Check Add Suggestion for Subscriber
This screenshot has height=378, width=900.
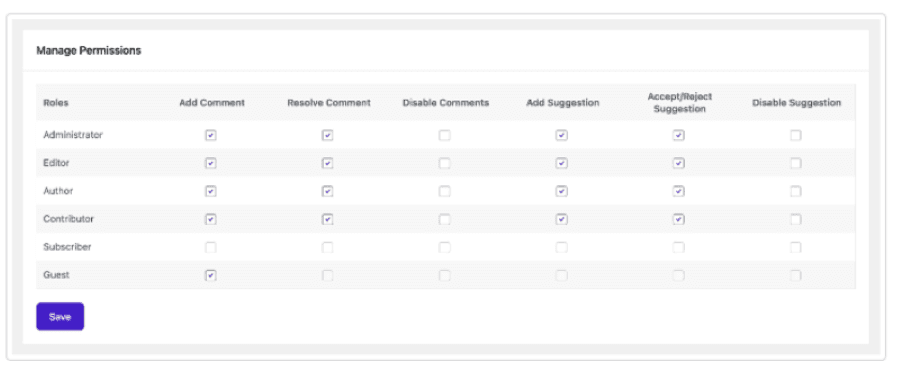pos(562,248)
